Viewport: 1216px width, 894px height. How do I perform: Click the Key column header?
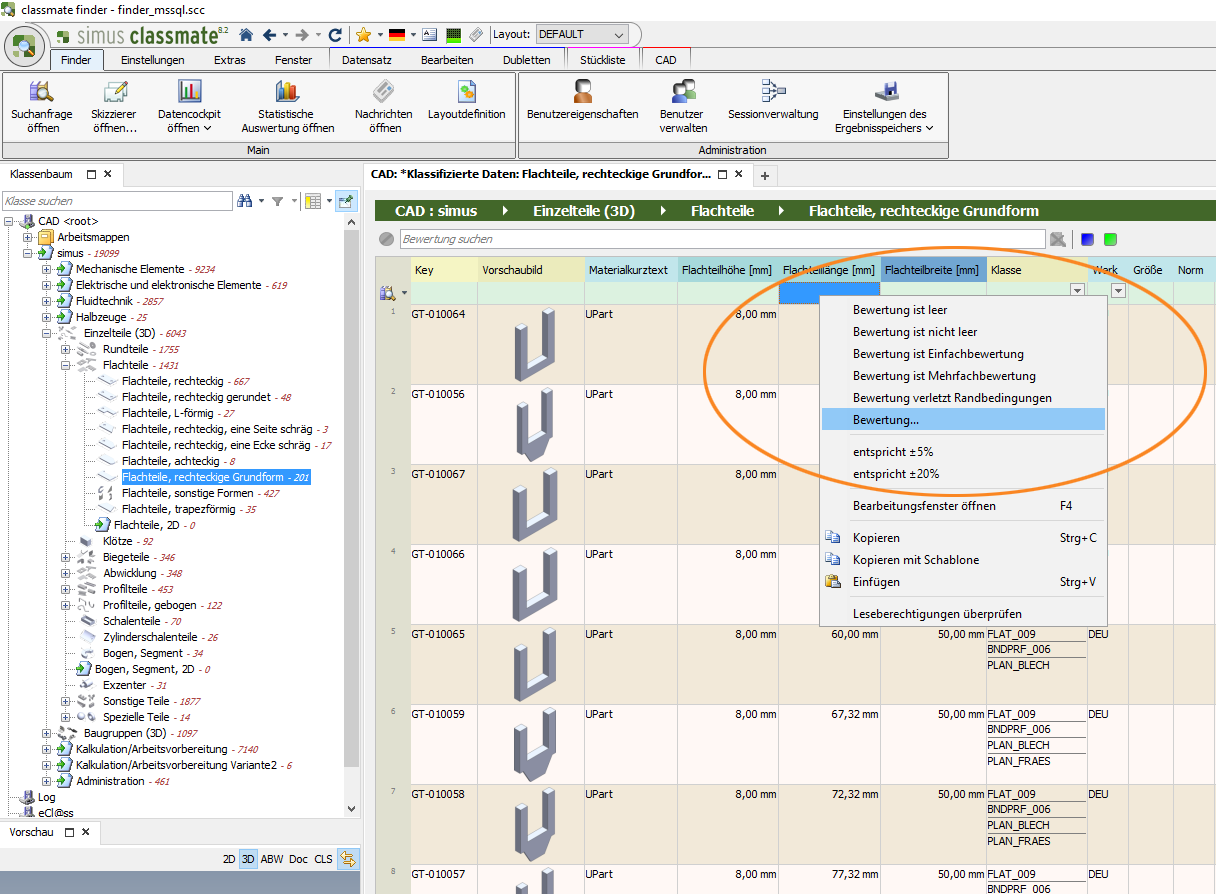pos(444,270)
